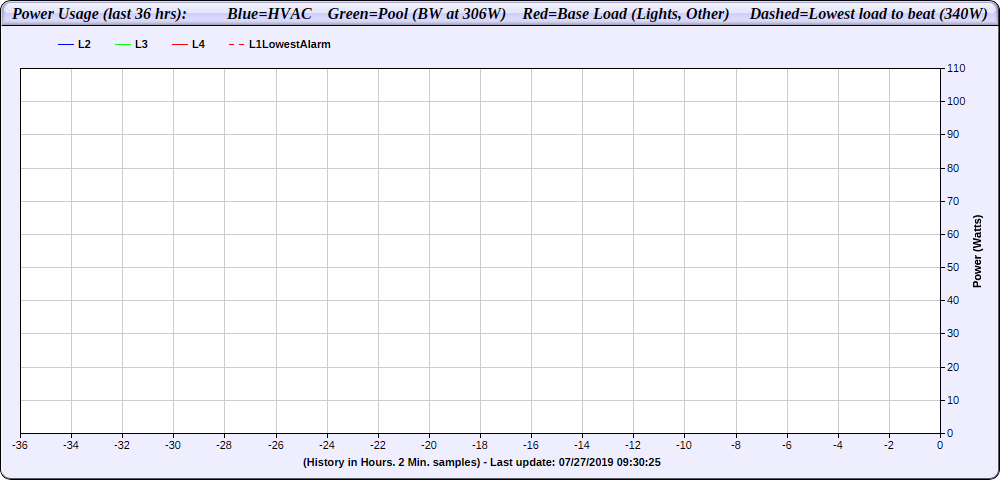Screen dimensions: 1000x480
Task: Click the -14 hour axis label
Action: pyautogui.click(x=582, y=445)
